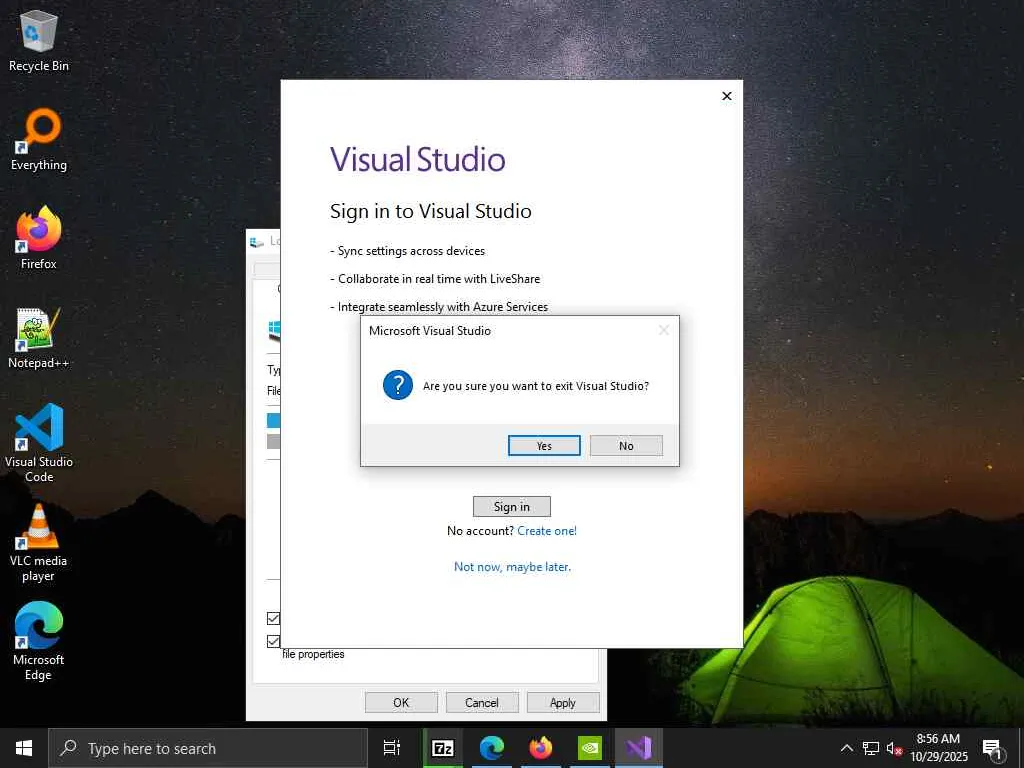Click the 'Sign in to Visual Studio' heading
The image size is (1024, 768).
(x=430, y=212)
